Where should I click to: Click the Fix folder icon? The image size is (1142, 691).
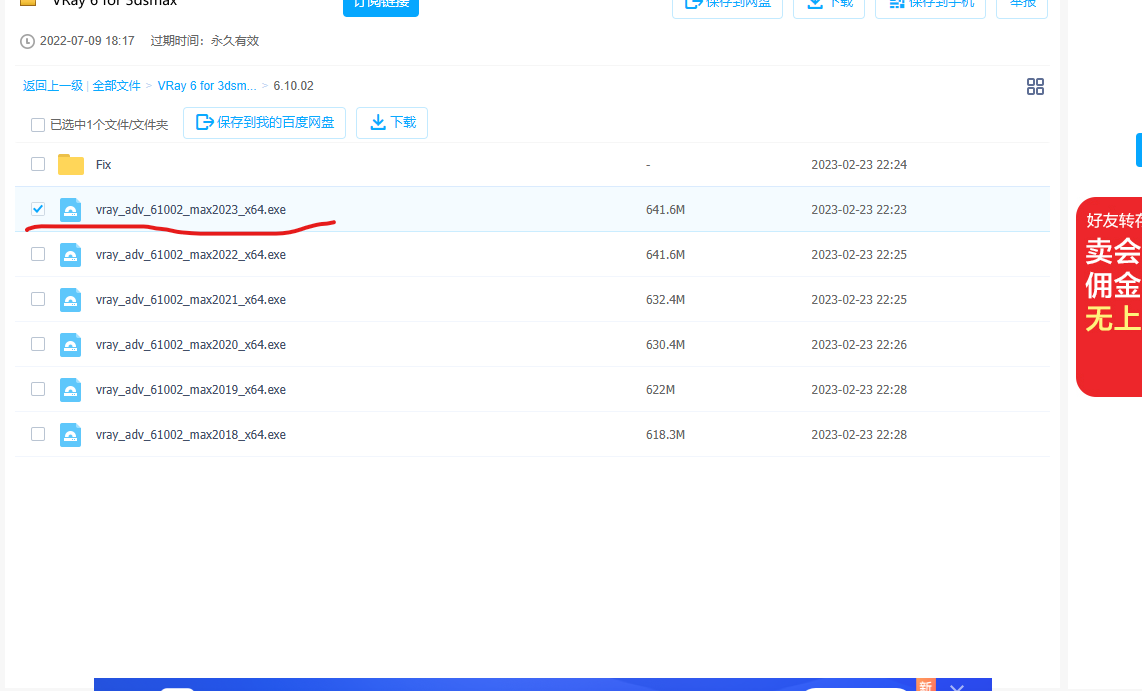[71, 165]
